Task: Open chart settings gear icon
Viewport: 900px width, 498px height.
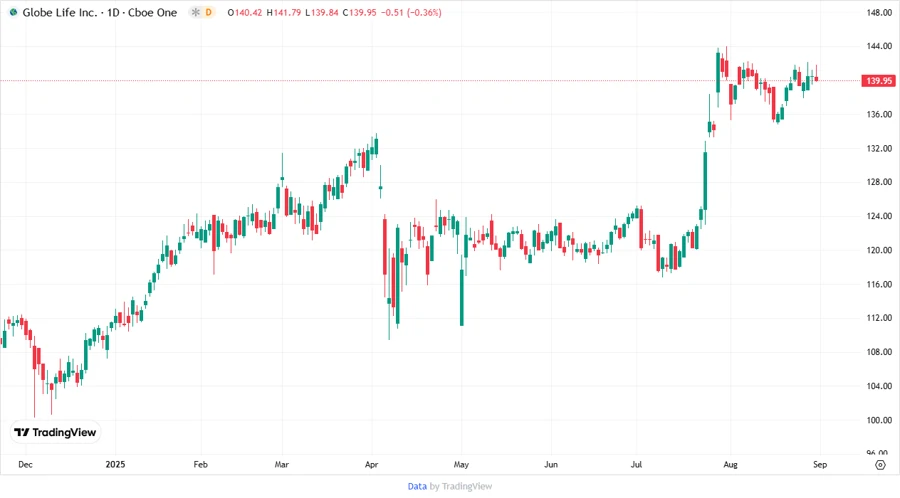Action: click(880, 465)
